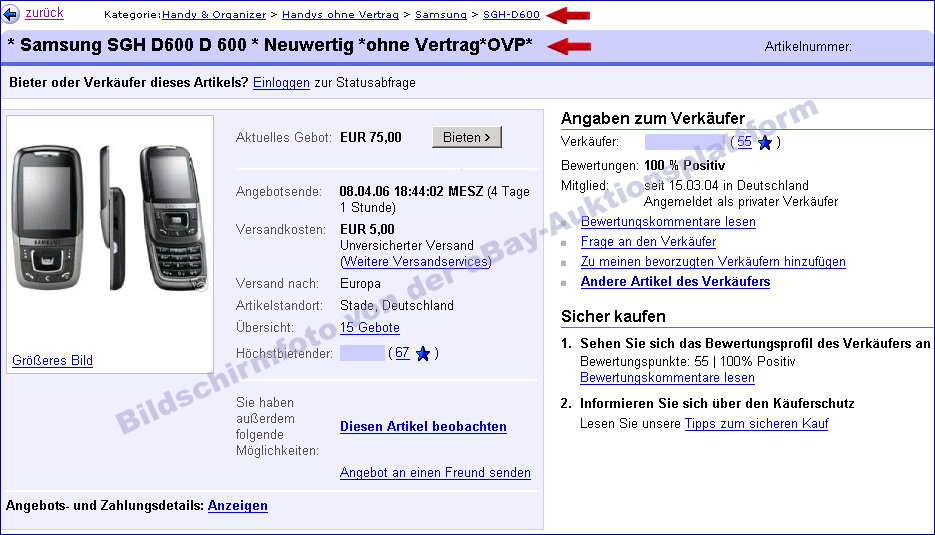Viewport: 935px width, 535px height.
Task: Show payment details via Anzeigen link
Action: coord(237,506)
